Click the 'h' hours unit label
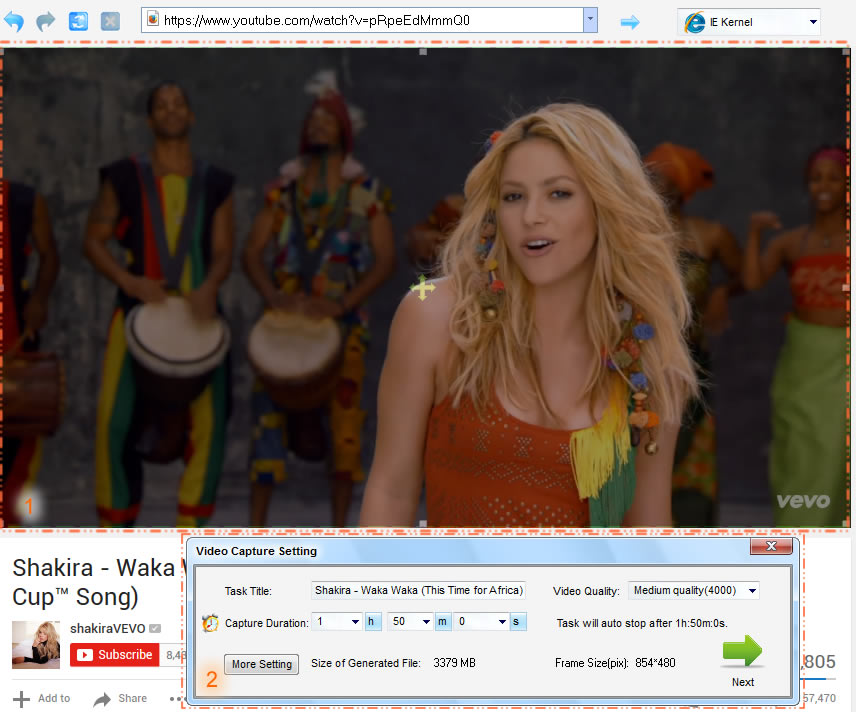Image resolution: width=856 pixels, height=712 pixels. (x=371, y=622)
